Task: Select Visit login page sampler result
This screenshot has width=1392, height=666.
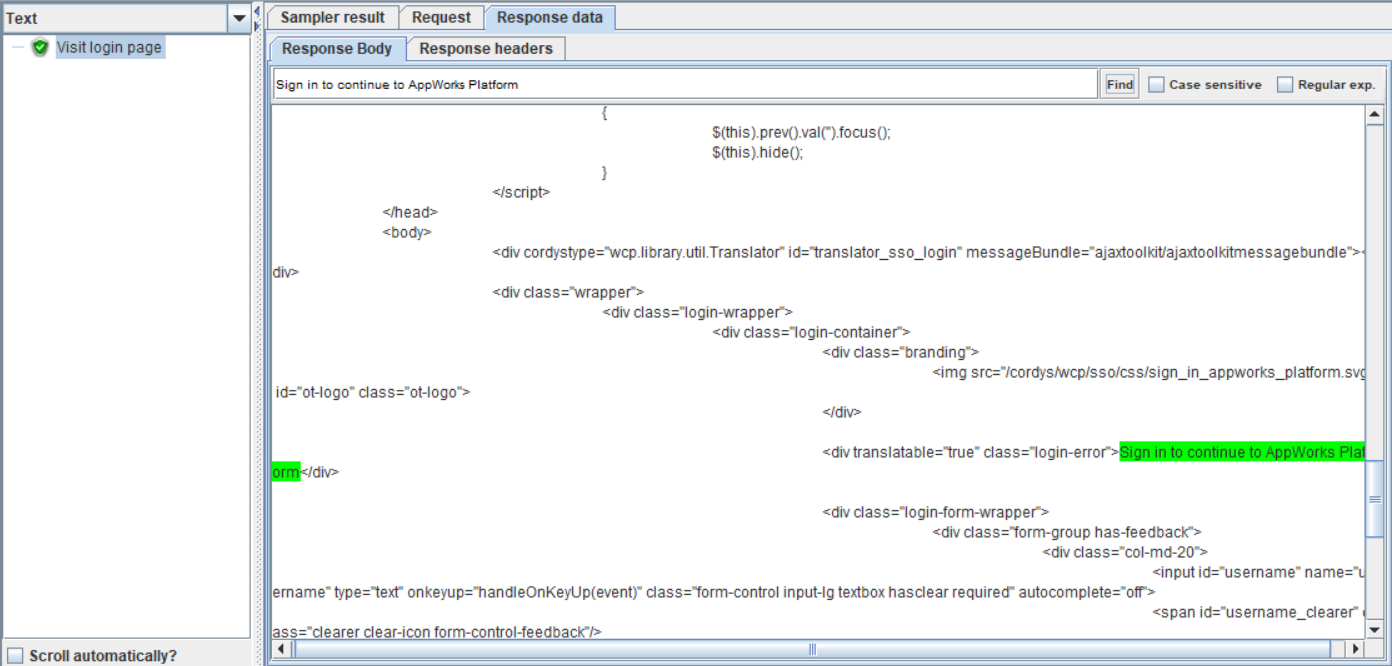Action: tap(108, 47)
